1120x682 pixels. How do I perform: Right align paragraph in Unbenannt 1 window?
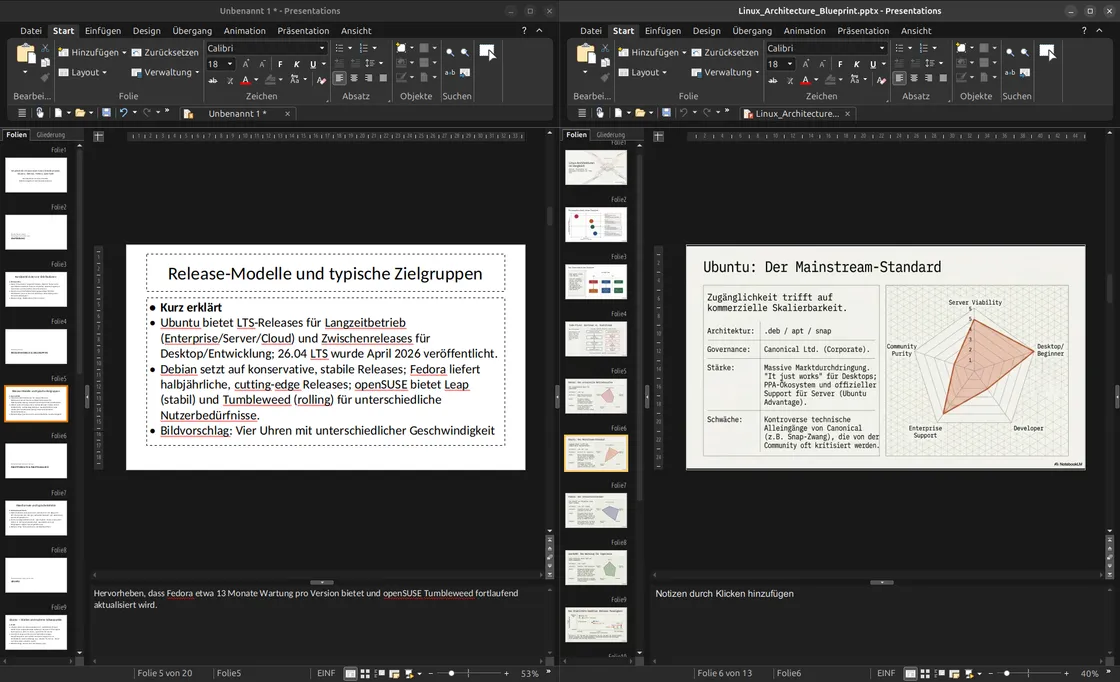[x=369, y=79]
